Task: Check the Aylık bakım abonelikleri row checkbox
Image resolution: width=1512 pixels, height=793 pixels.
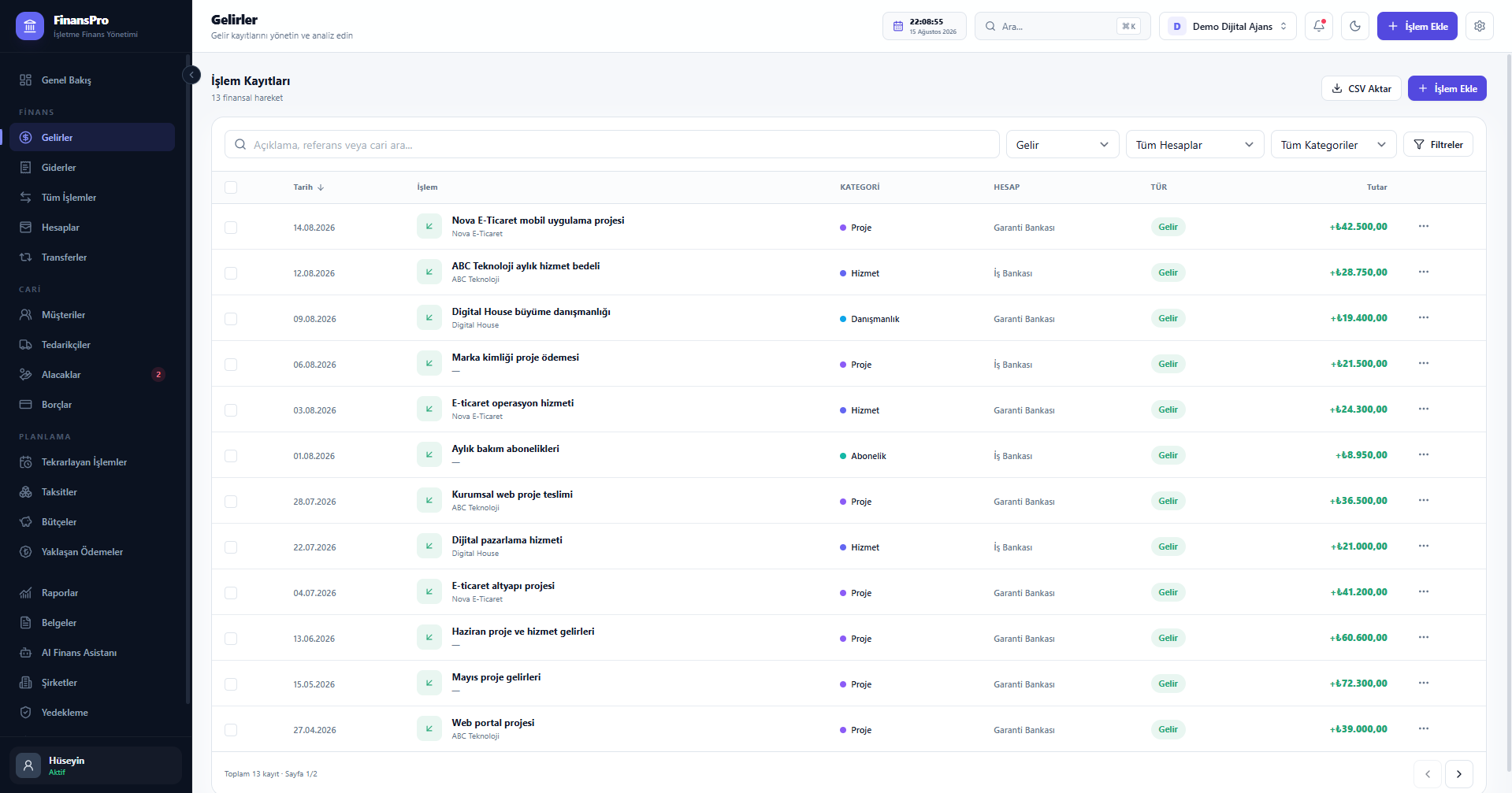Action: click(x=231, y=456)
